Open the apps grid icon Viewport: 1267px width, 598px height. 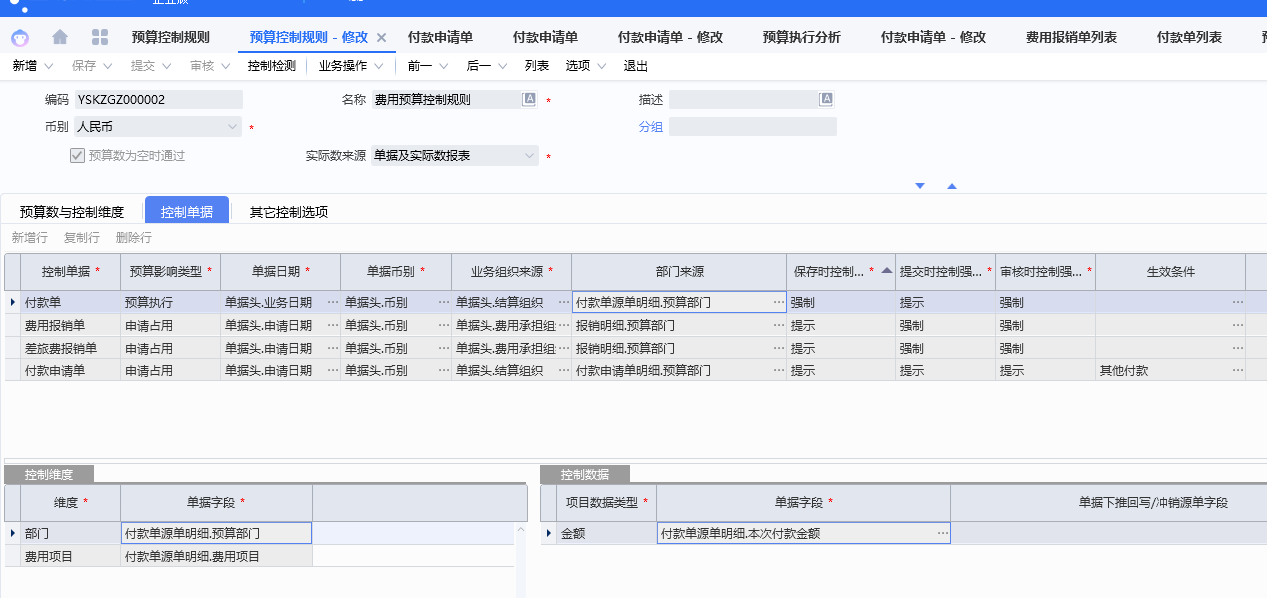100,37
